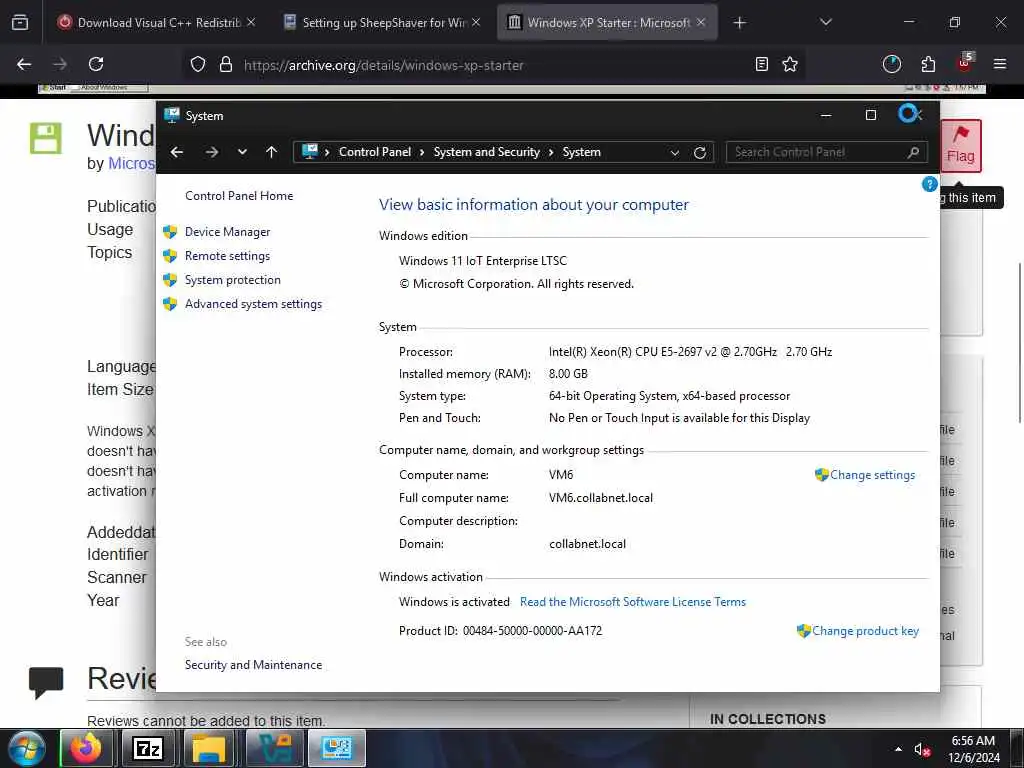Open the taskbar app beside File Explorer
The image size is (1024, 768).
[x=275, y=748]
